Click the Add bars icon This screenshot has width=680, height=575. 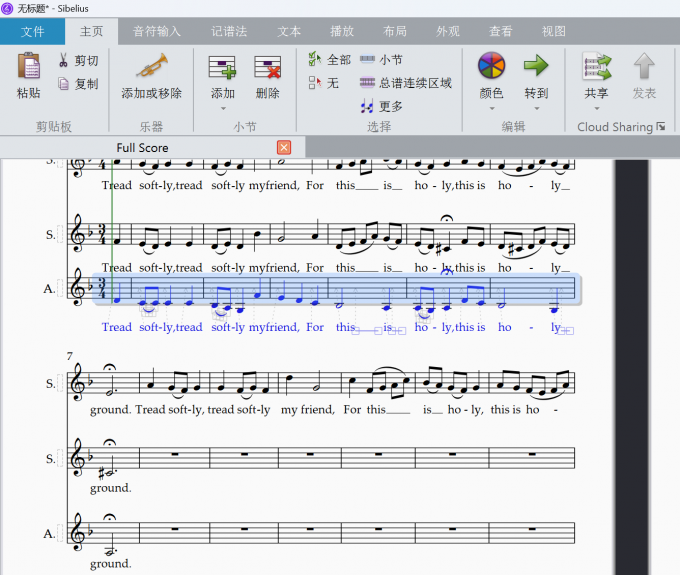coord(222,67)
